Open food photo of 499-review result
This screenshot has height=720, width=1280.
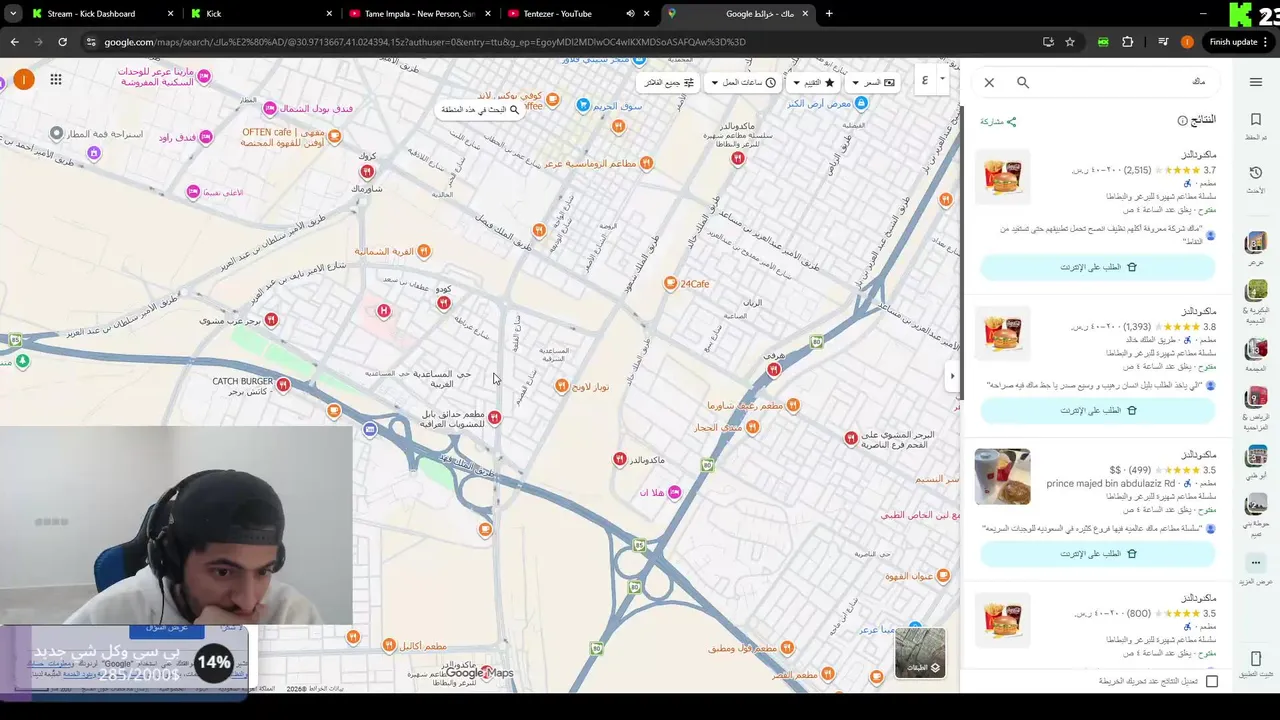pos(1002,476)
